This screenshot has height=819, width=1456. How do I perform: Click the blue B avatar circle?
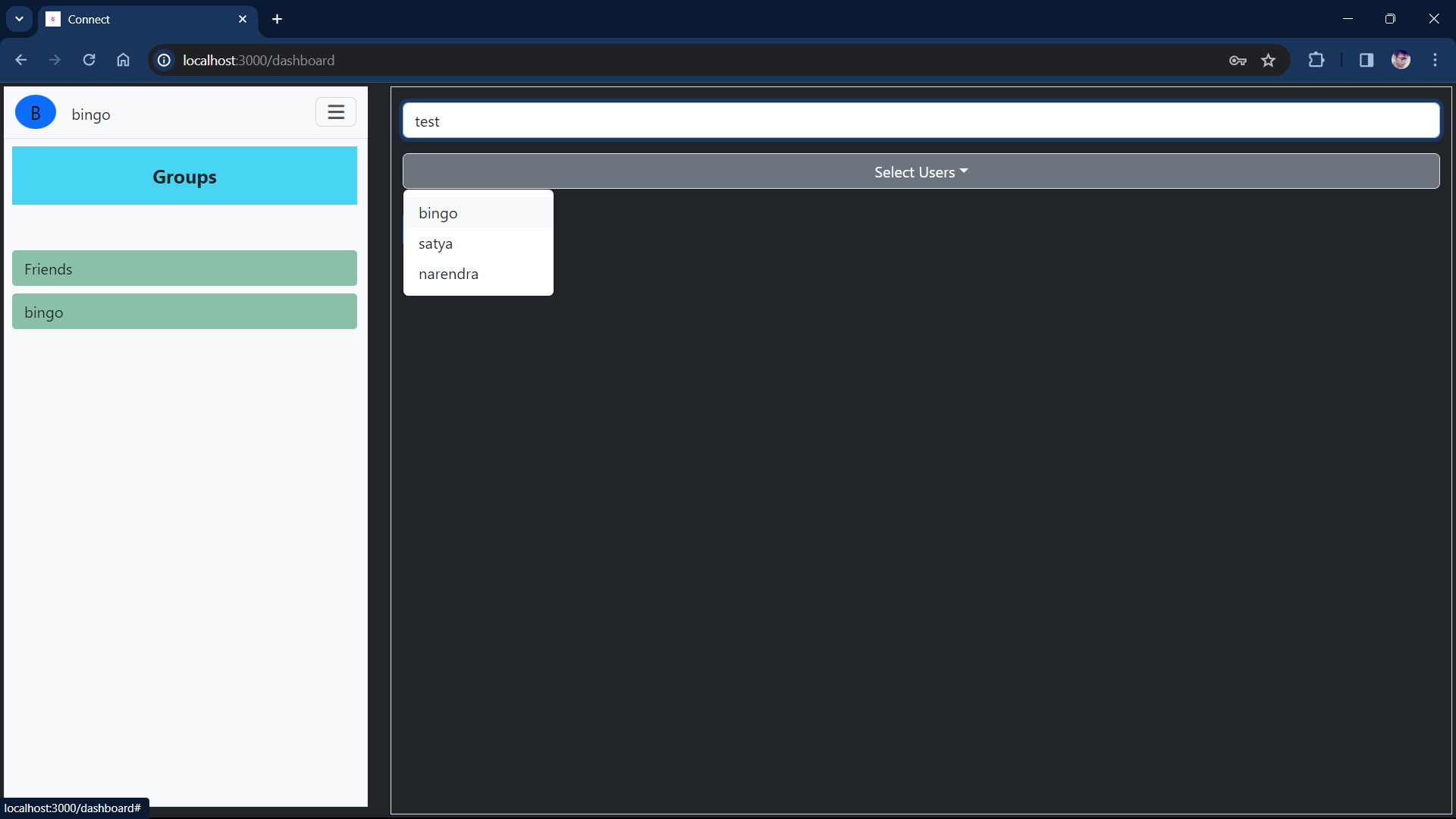coord(36,113)
